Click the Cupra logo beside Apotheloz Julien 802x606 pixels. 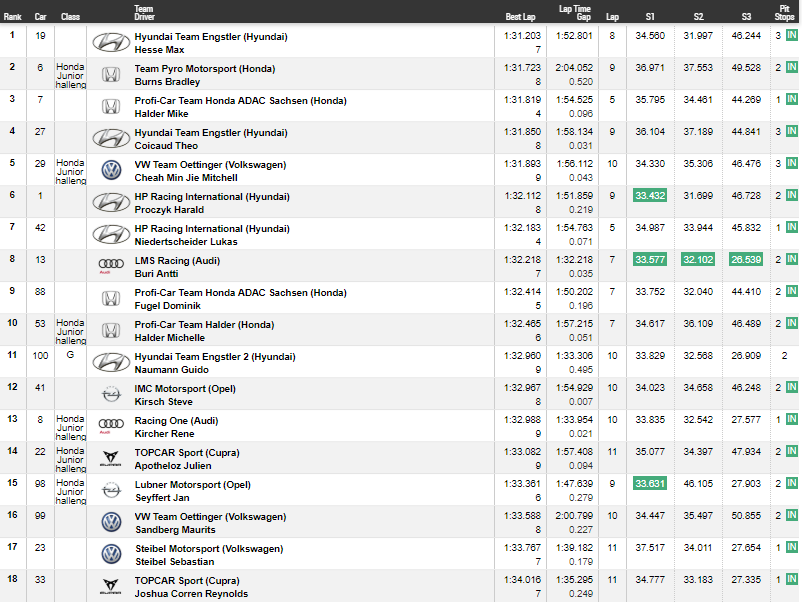coord(111,459)
